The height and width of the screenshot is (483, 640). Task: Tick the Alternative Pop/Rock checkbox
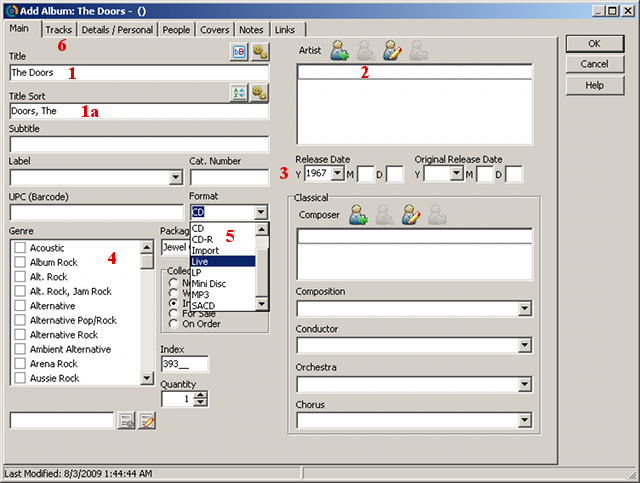(x=20, y=320)
